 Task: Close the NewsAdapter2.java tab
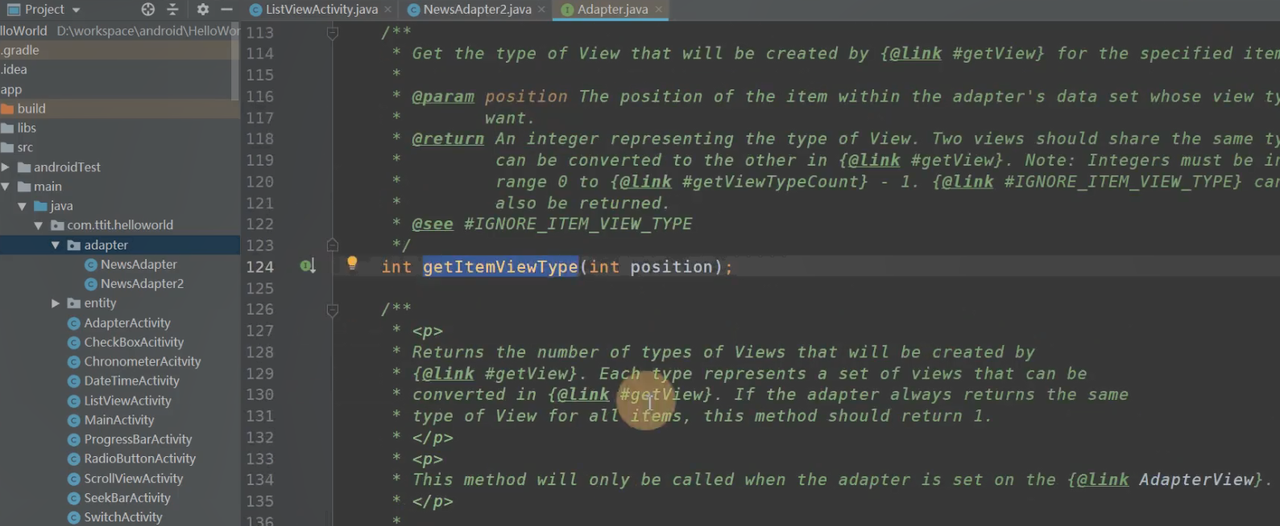pos(542,10)
